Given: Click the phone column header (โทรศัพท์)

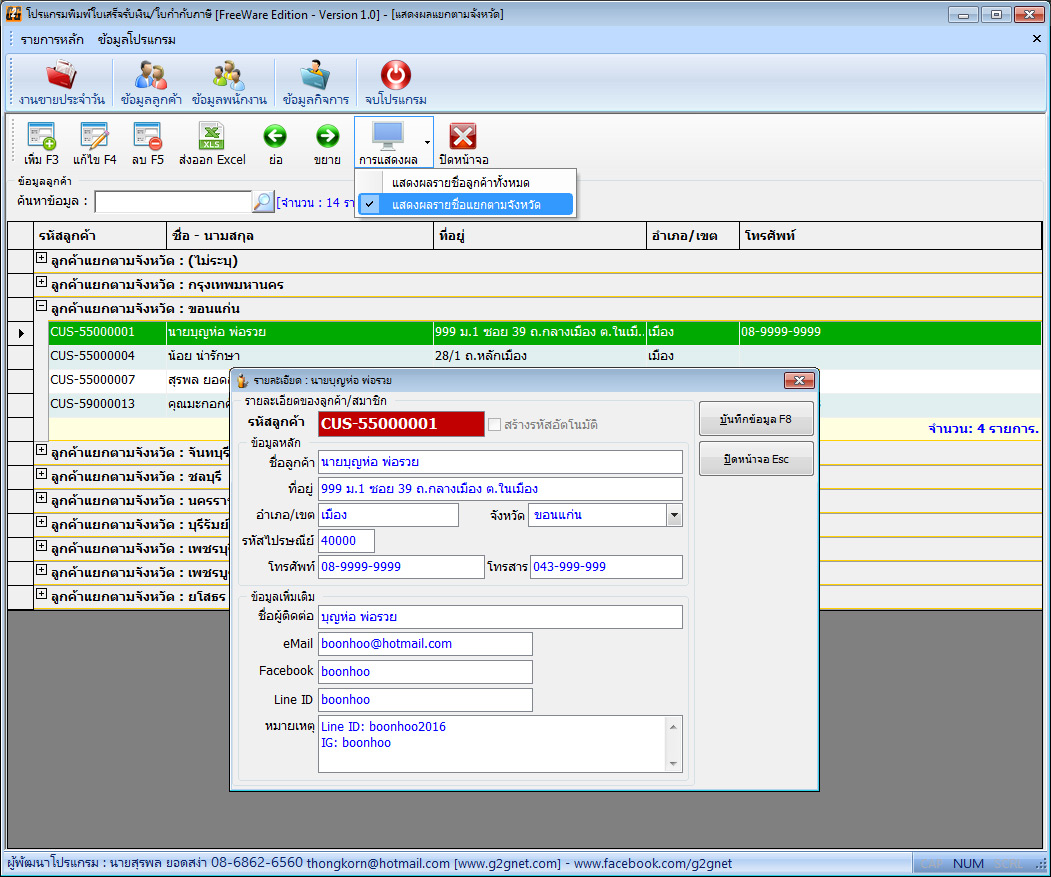Looking at the screenshot, I should (x=890, y=235).
